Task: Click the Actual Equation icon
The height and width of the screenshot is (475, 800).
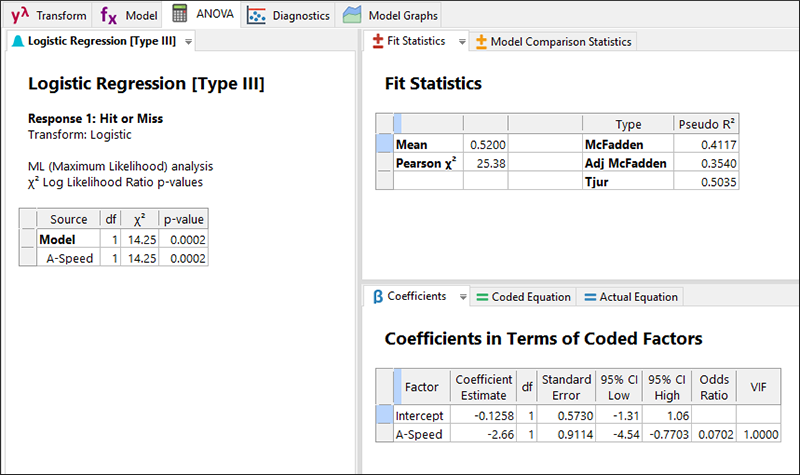Action: point(590,297)
